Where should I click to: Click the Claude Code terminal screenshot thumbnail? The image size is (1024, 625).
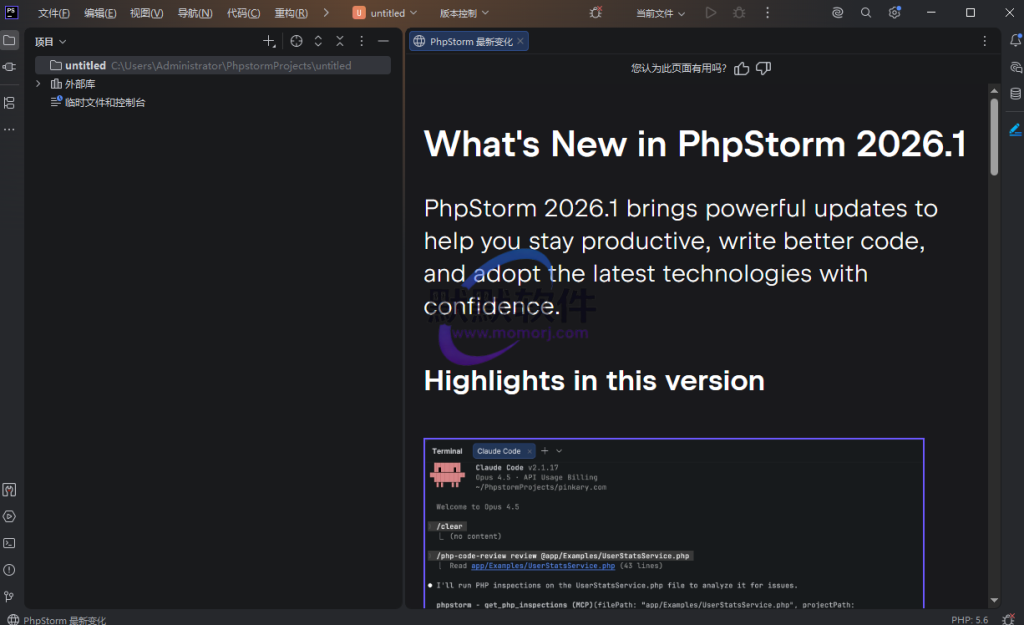[674, 523]
